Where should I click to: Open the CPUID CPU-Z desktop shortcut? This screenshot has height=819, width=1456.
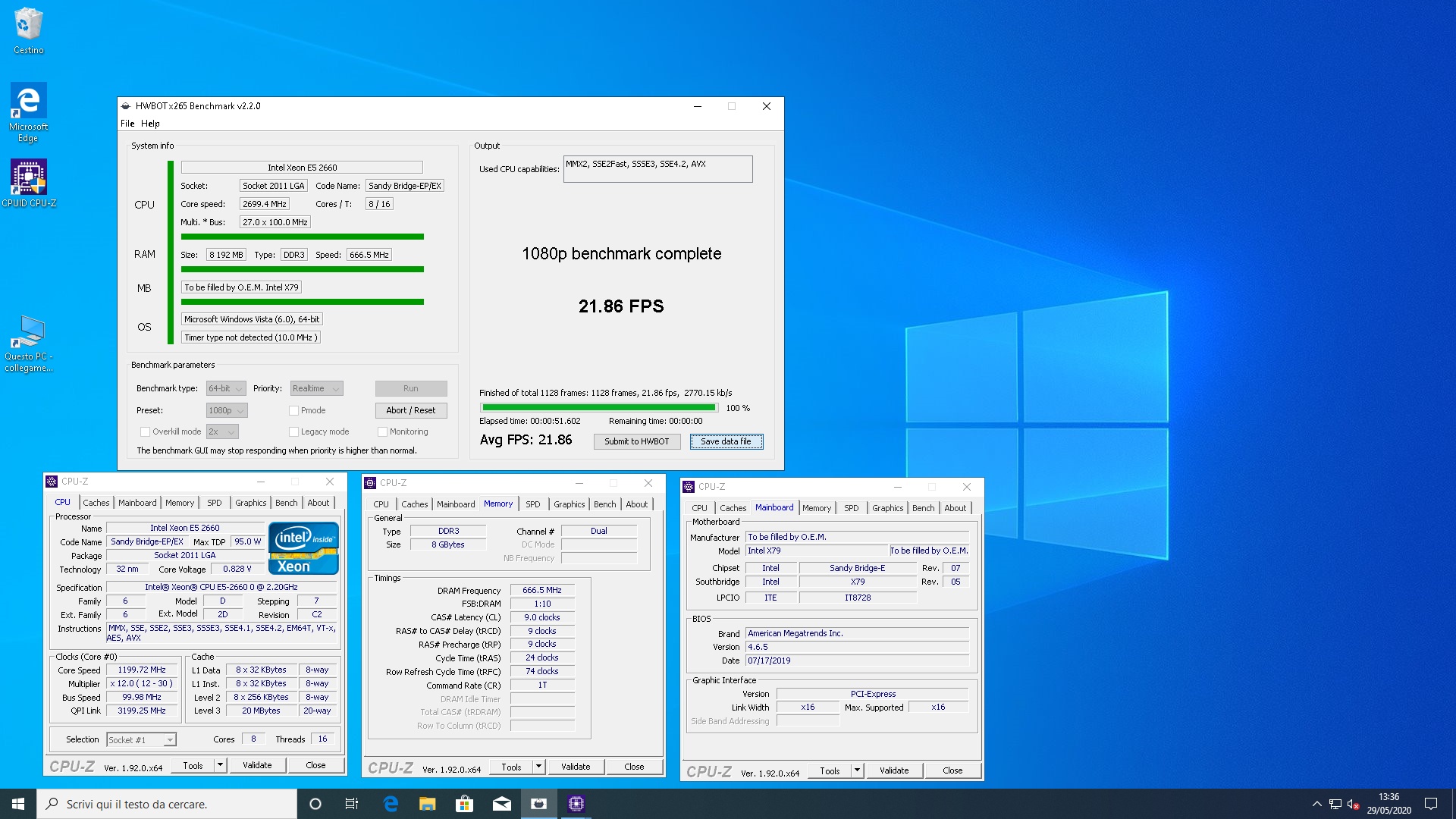29,183
